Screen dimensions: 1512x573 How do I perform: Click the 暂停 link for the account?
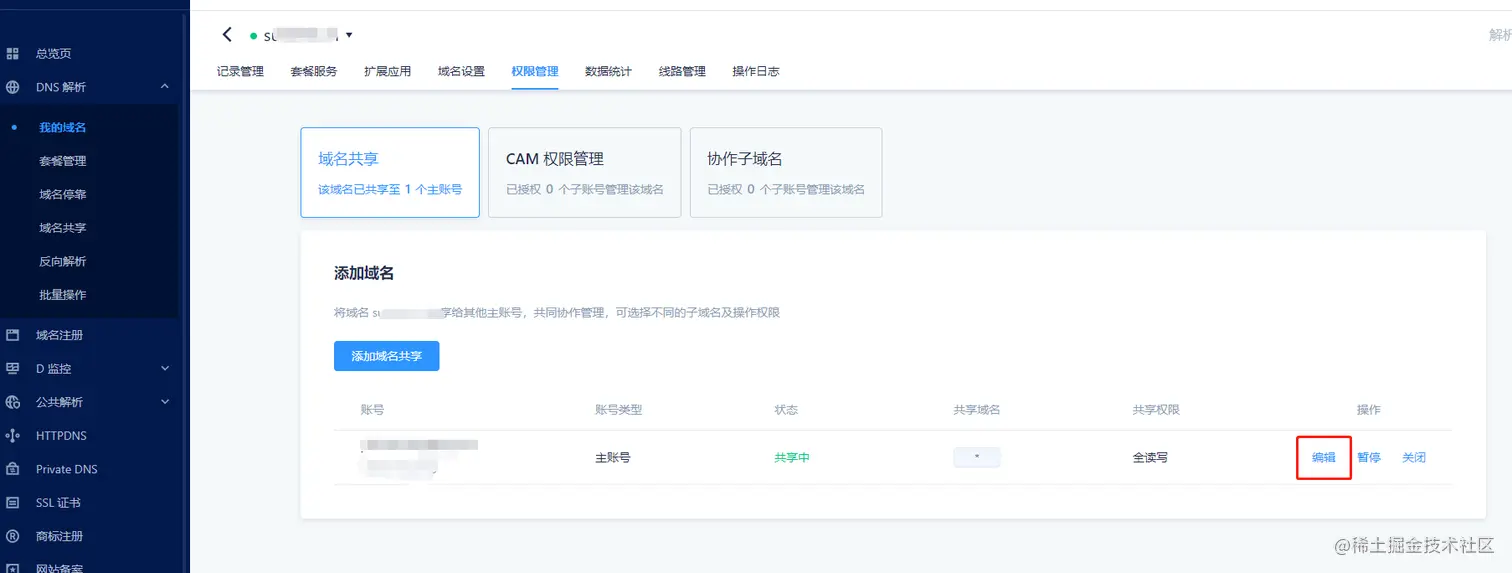pos(1369,458)
